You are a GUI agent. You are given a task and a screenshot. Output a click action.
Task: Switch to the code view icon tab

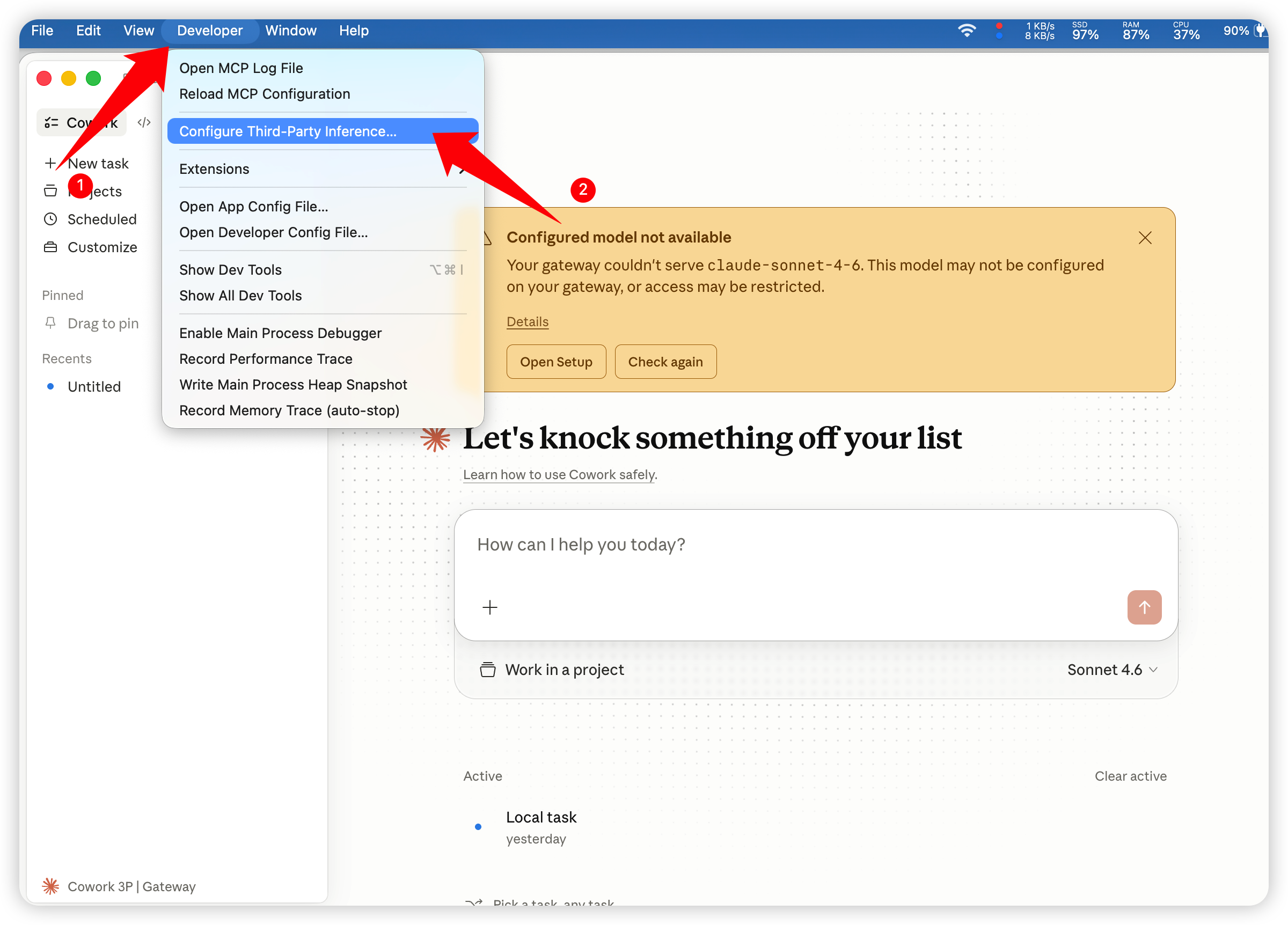(x=144, y=123)
